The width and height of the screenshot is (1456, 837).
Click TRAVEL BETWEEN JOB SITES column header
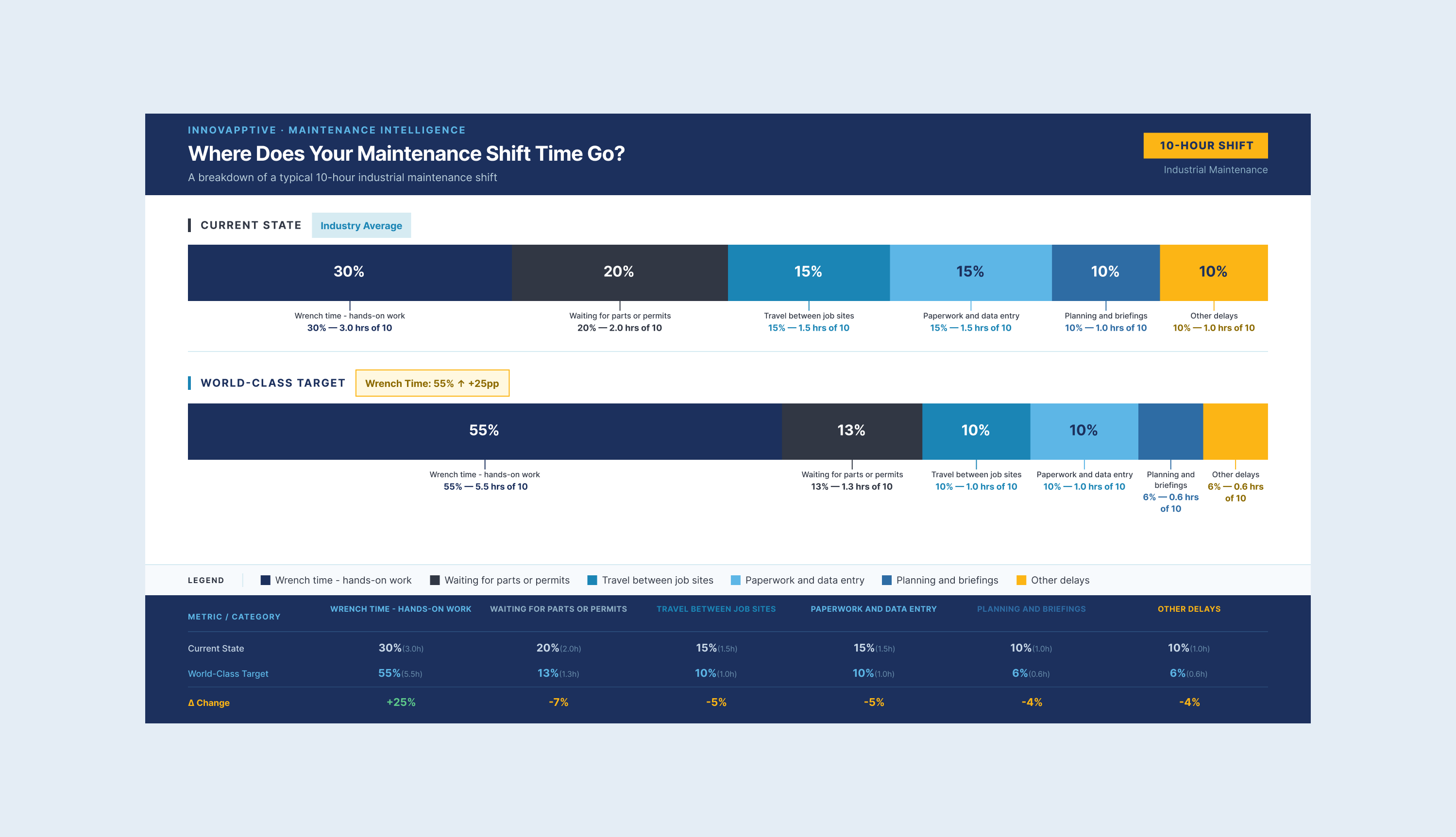[x=716, y=609]
